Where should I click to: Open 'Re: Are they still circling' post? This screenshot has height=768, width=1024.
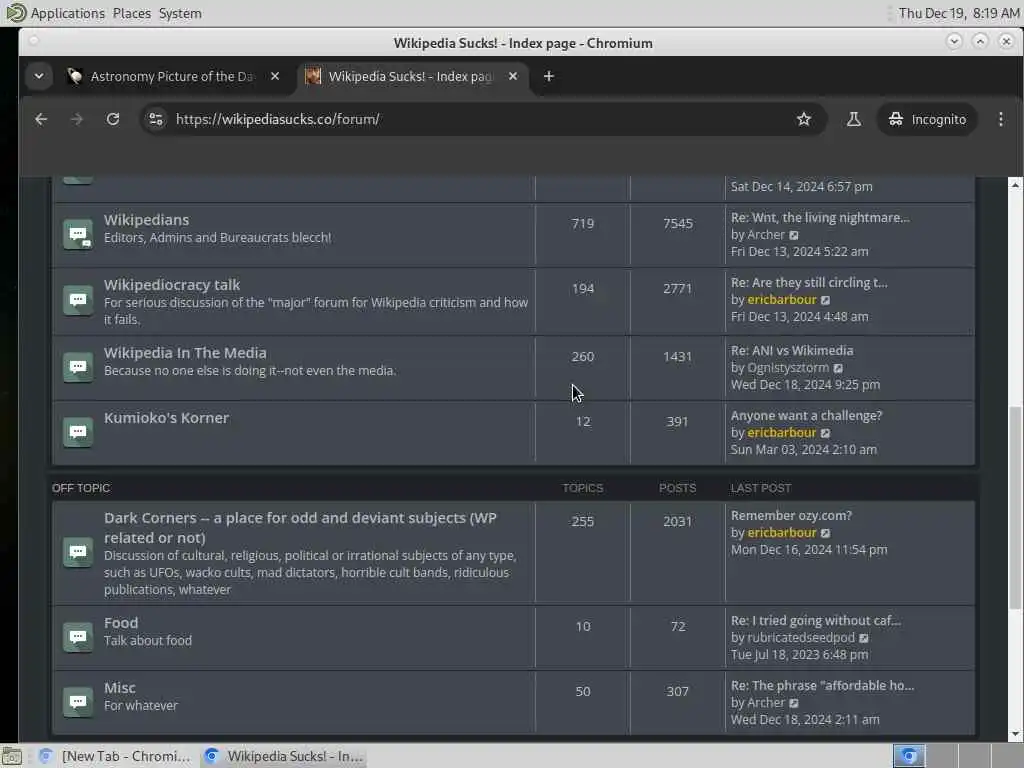[x=808, y=283]
